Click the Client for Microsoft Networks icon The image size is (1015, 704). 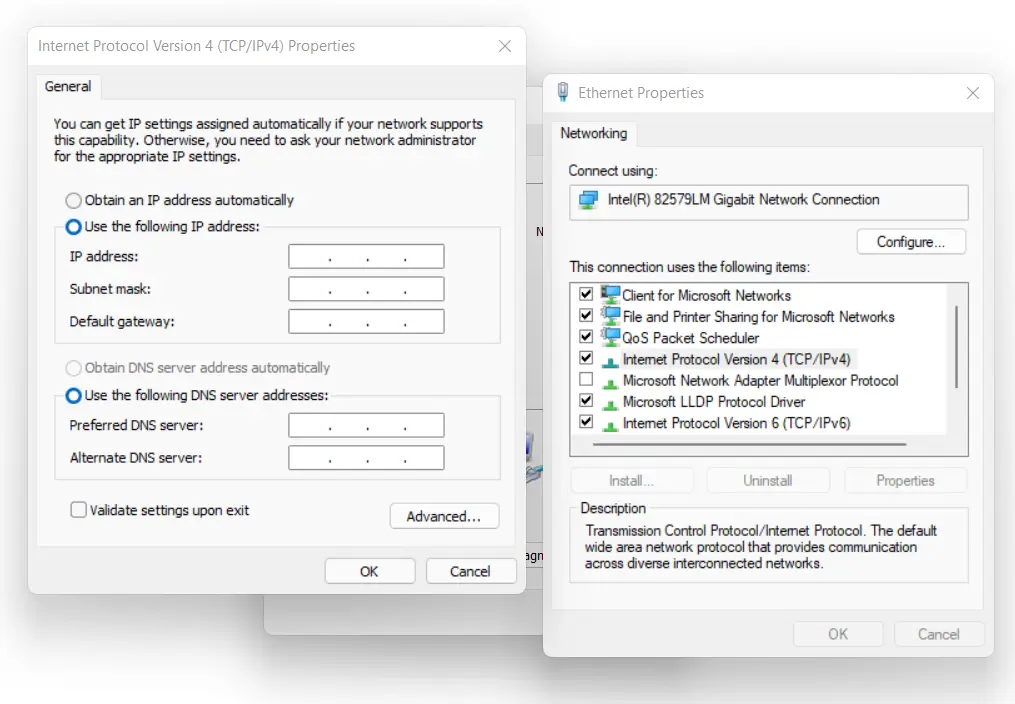[610, 295]
